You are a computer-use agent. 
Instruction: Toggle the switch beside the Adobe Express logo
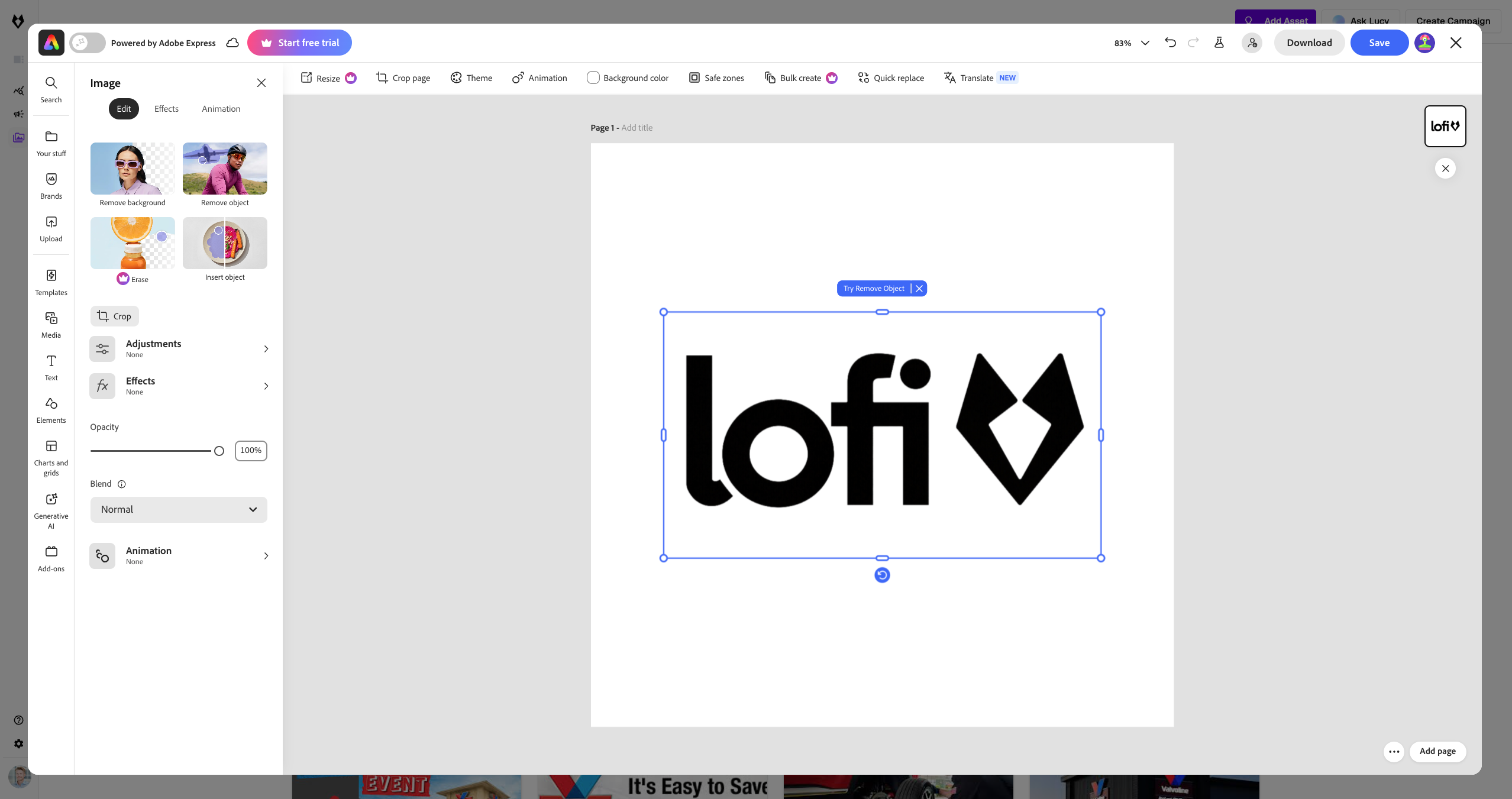[87, 43]
